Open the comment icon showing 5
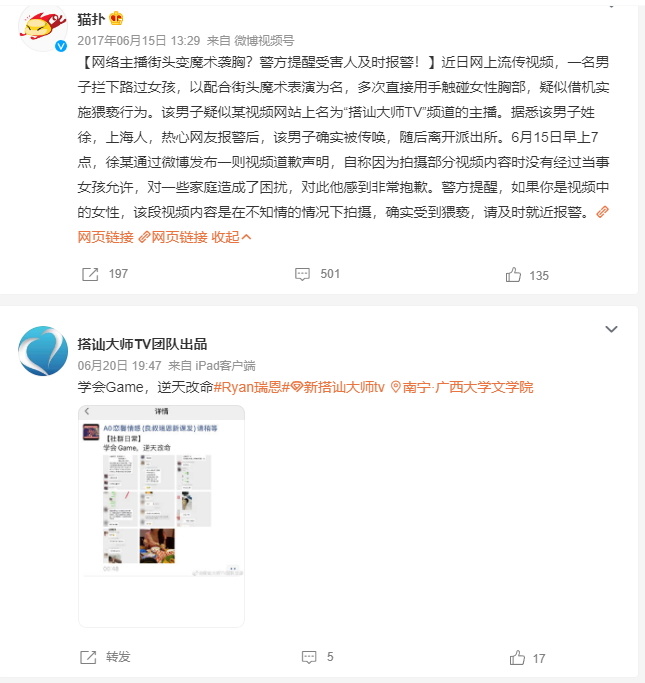Screen dimensions: 645x683 (x=309, y=657)
